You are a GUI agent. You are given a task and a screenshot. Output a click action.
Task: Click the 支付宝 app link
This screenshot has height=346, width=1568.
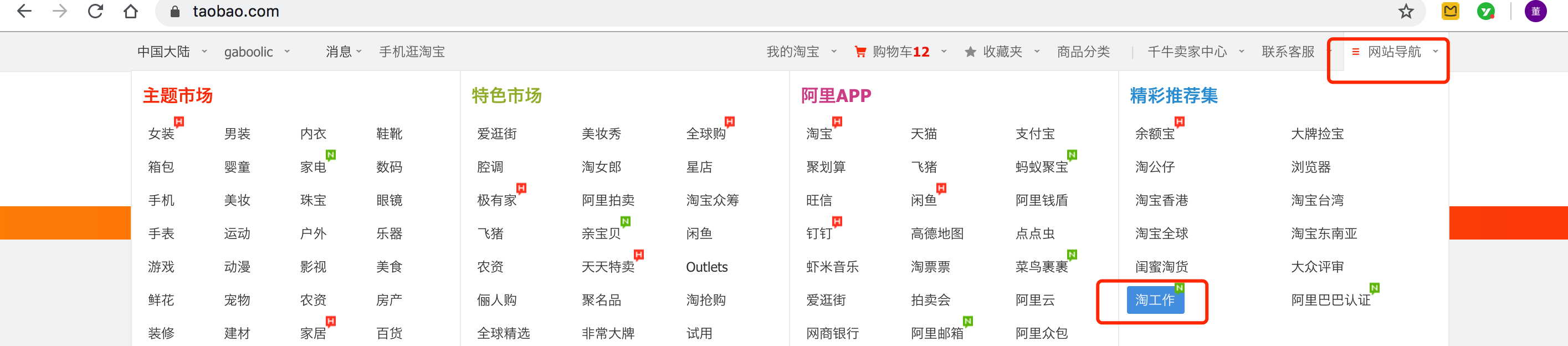[1035, 134]
